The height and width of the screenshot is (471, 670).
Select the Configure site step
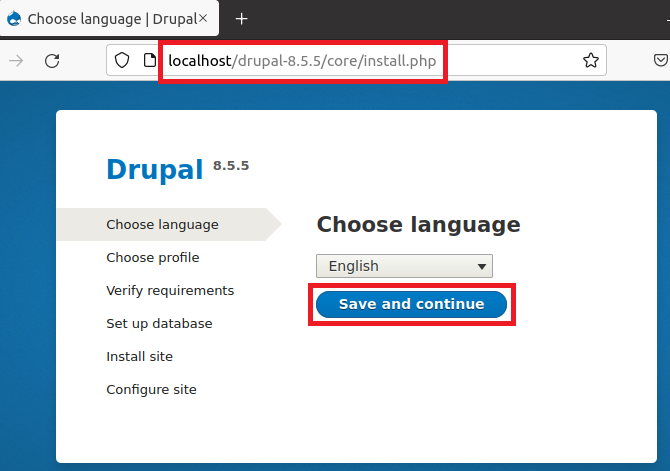tap(151, 390)
